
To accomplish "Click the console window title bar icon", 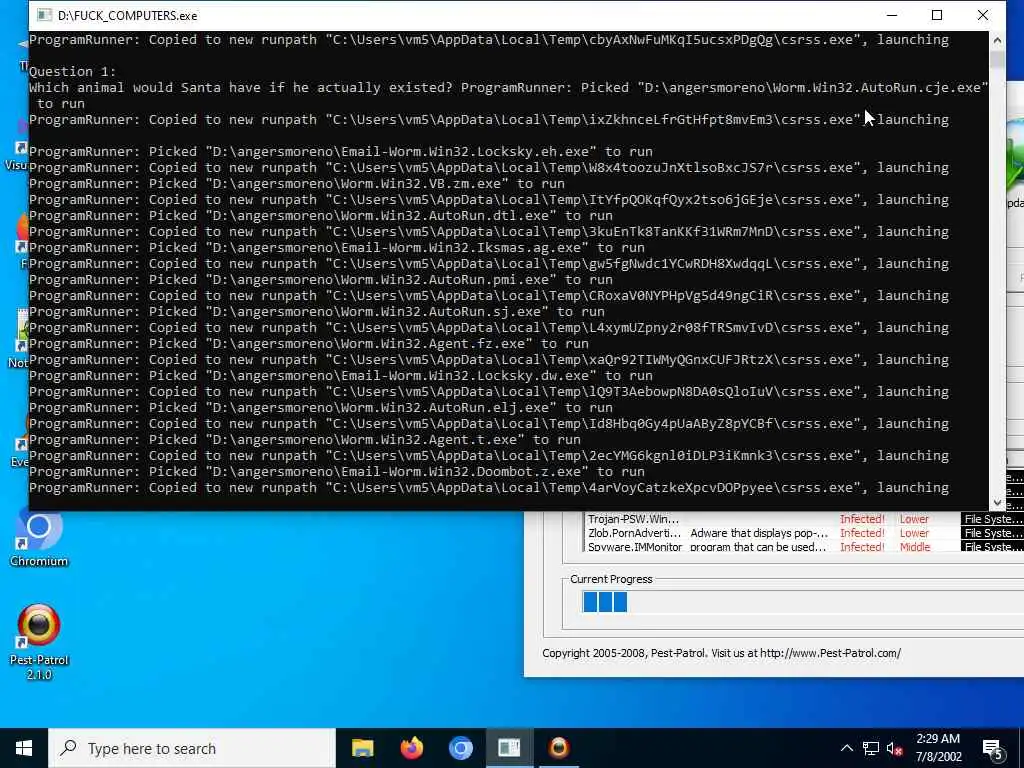I will [x=44, y=15].
